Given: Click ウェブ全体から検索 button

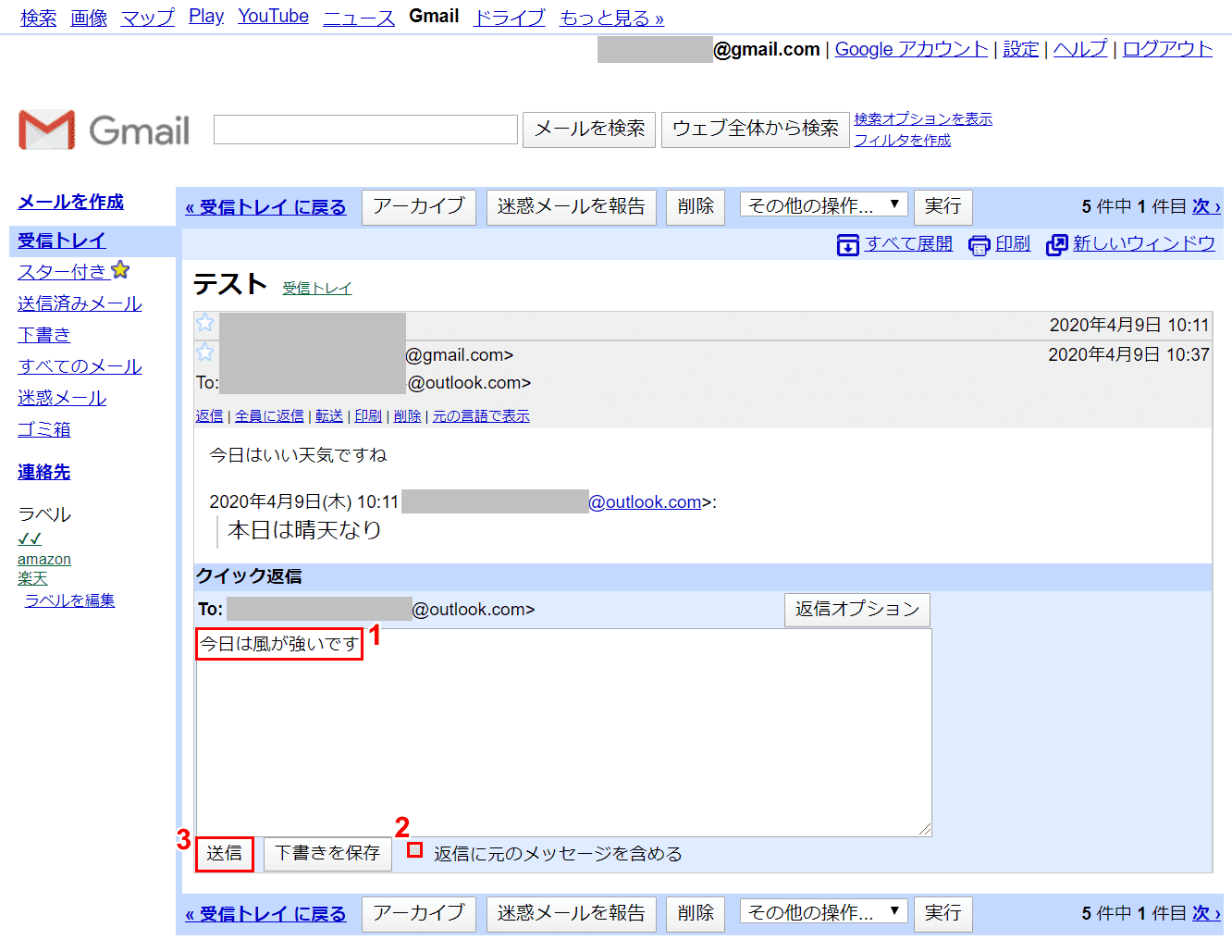Looking at the screenshot, I should (x=756, y=130).
